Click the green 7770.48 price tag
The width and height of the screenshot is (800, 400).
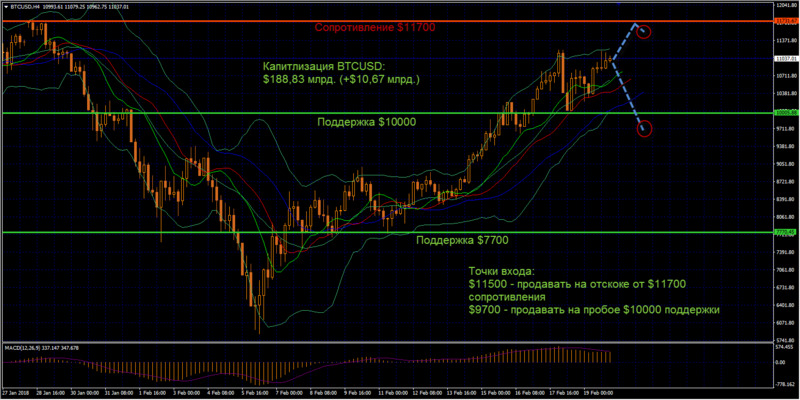pyautogui.click(x=786, y=232)
